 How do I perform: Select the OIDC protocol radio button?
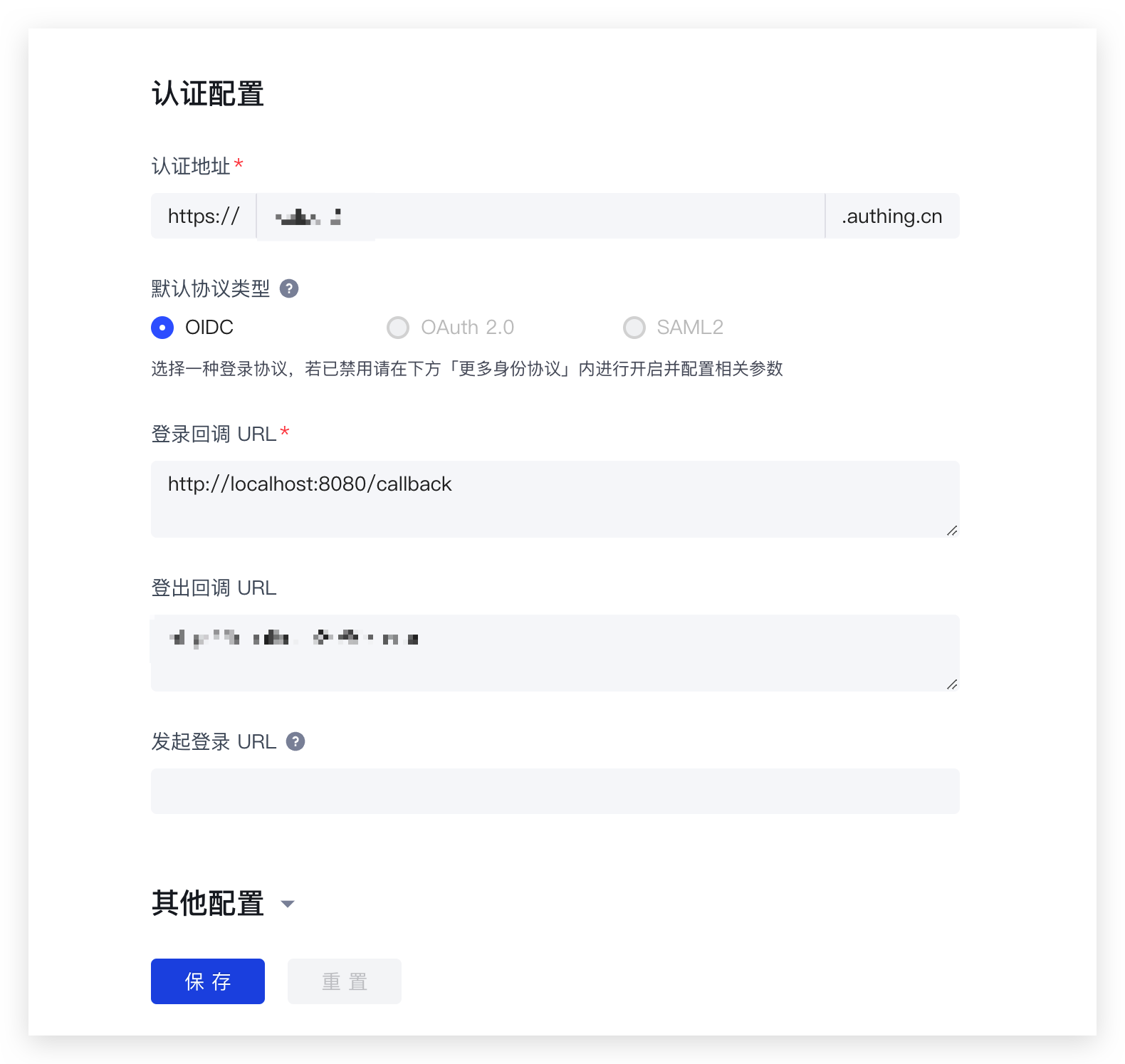tap(162, 328)
